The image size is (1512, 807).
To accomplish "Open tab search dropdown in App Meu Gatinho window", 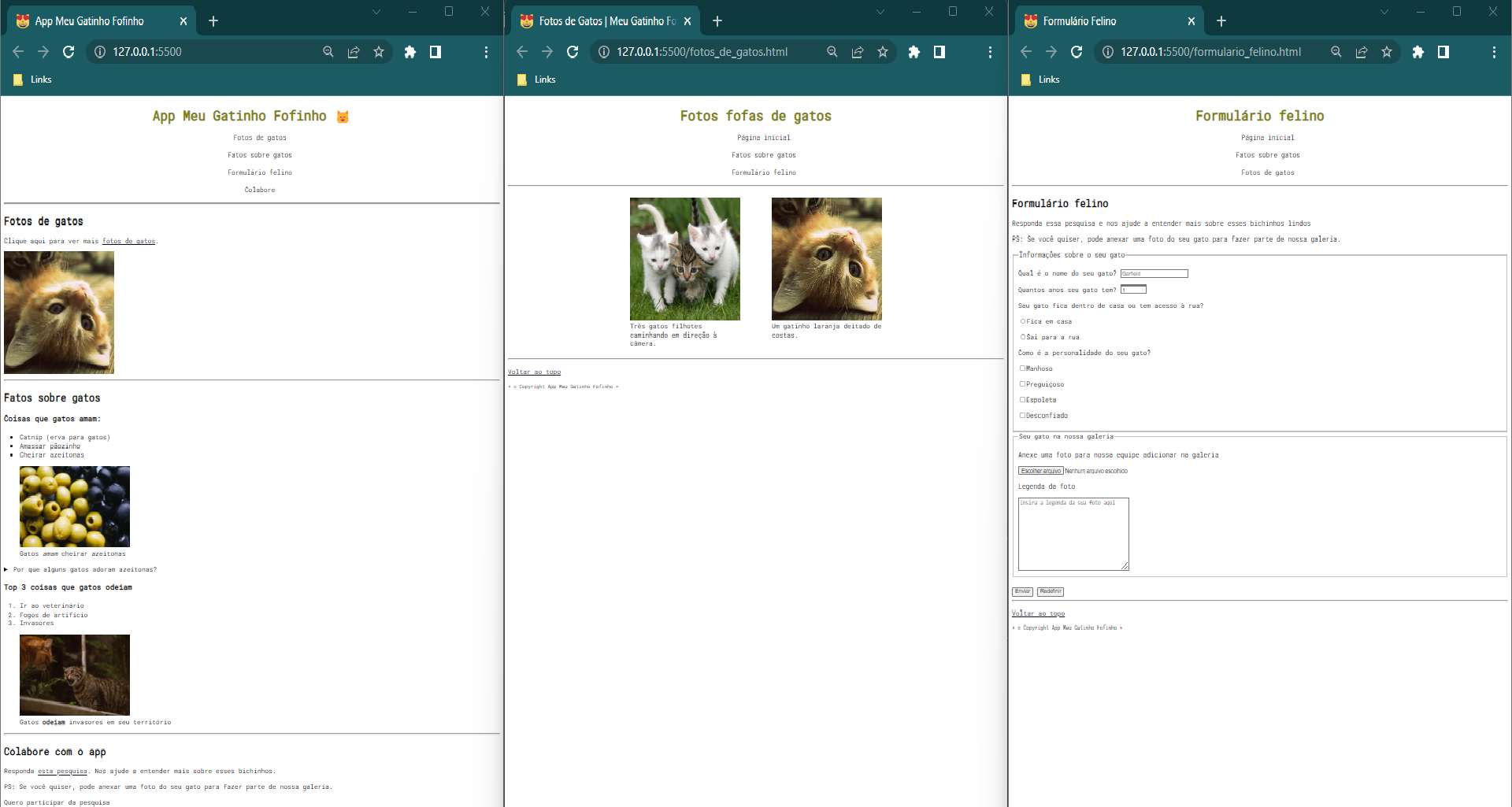I will (376, 12).
